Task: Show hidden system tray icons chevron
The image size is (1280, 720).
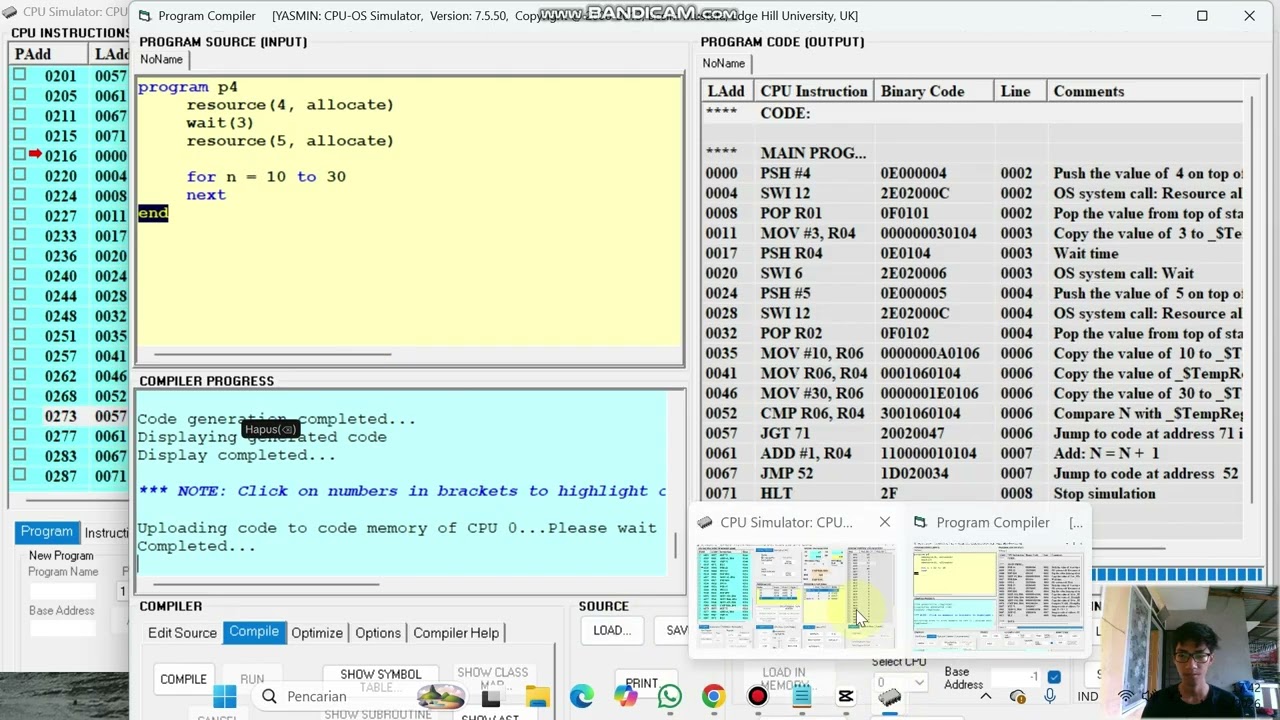Action: 985,696
